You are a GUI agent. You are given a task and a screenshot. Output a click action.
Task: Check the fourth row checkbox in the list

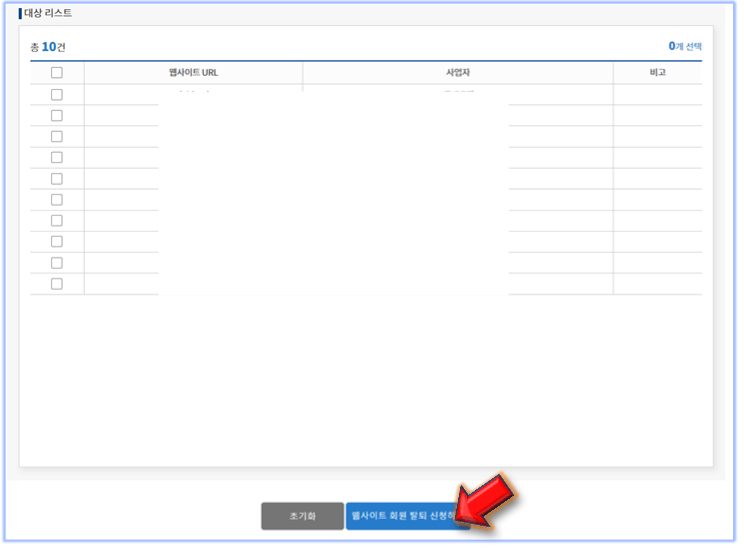pyautogui.click(x=57, y=158)
